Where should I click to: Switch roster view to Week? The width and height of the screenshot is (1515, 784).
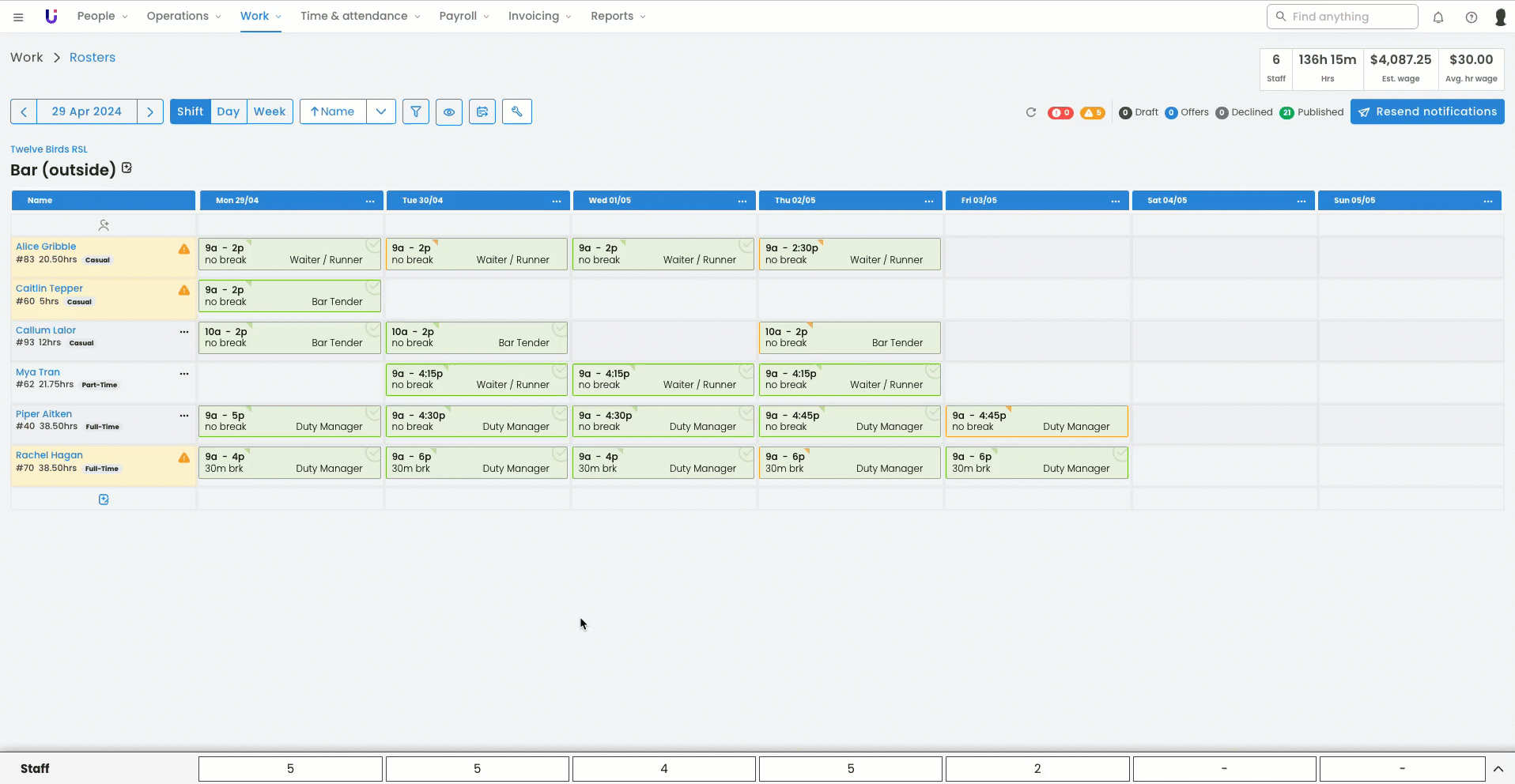pyautogui.click(x=270, y=111)
